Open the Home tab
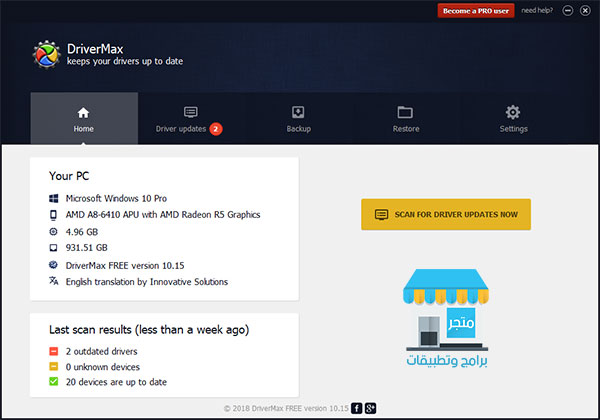The image size is (600, 420). [84, 118]
